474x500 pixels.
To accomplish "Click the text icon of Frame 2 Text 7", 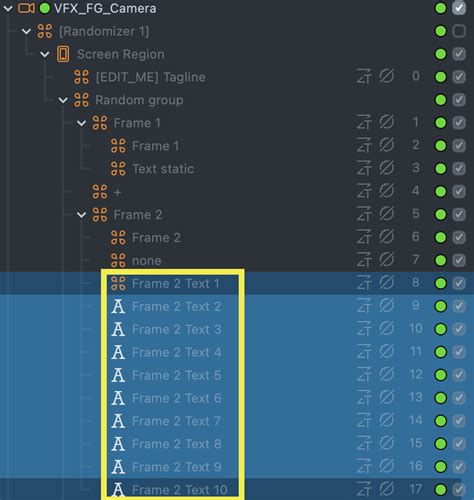I will 118,421.
